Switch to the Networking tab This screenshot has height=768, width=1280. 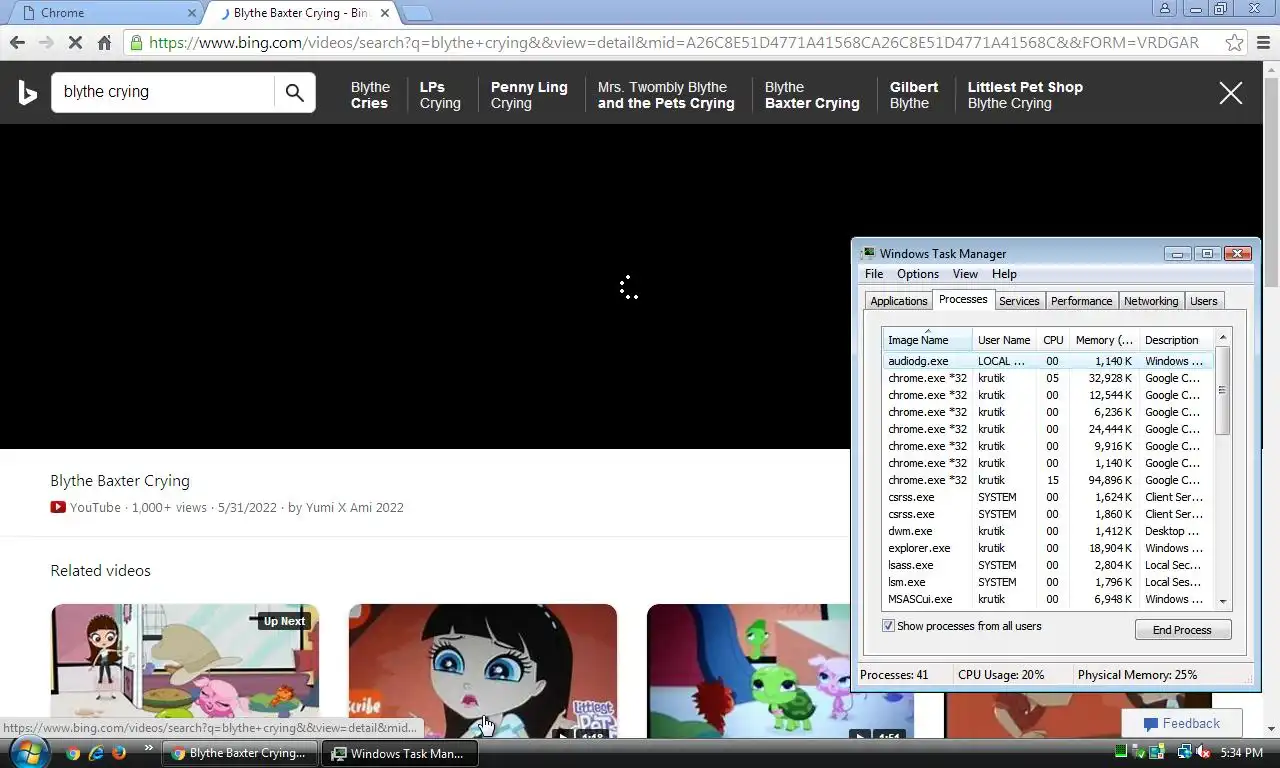click(x=1151, y=301)
